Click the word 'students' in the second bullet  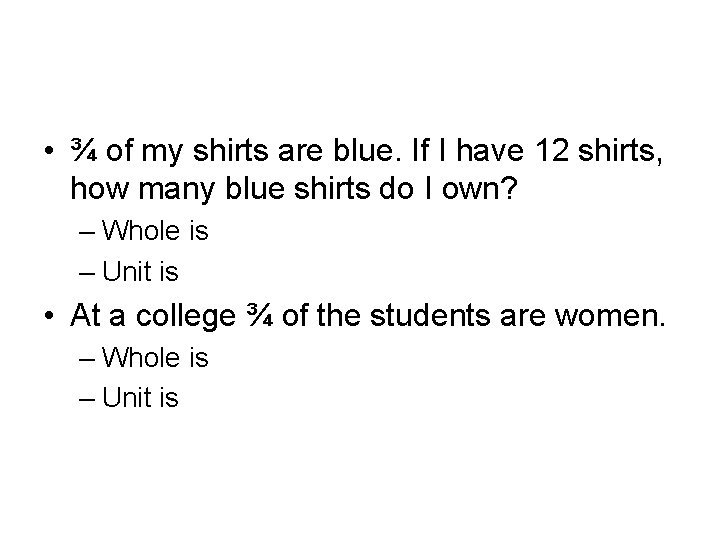[x=430, y=315]
